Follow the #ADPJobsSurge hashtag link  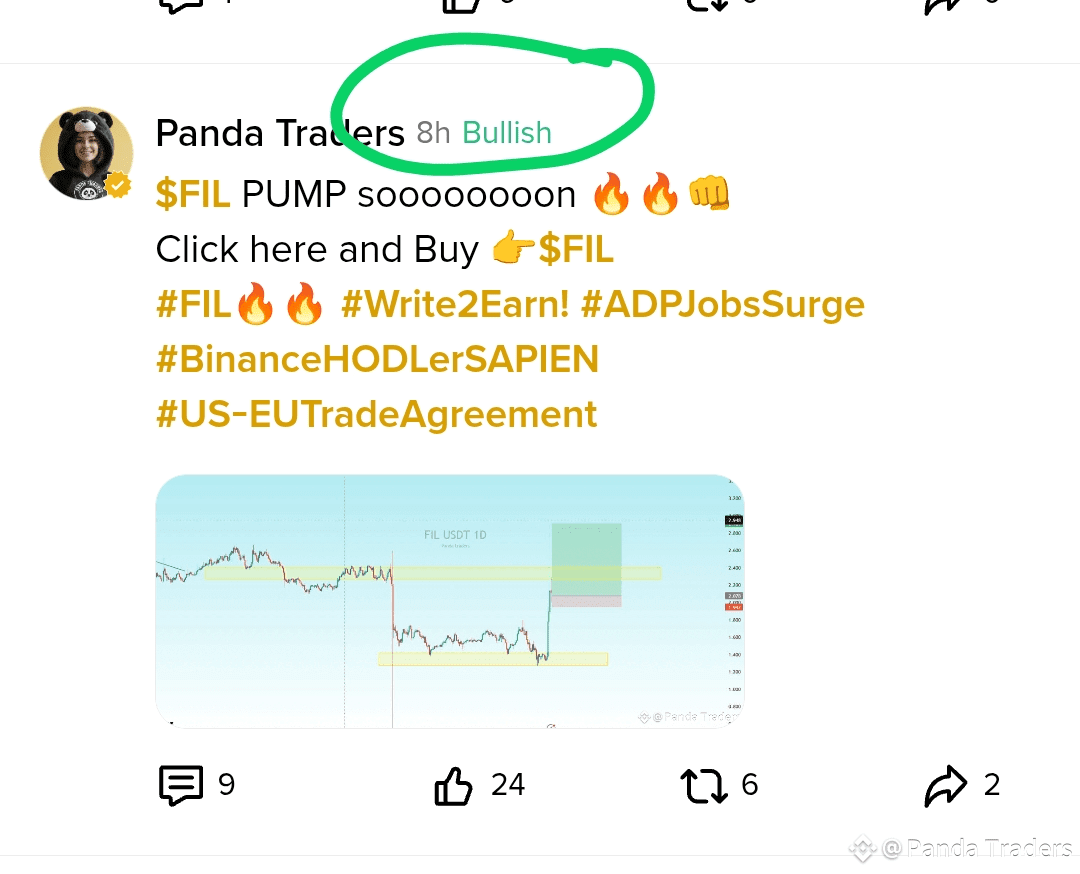(x=722, y=304)
